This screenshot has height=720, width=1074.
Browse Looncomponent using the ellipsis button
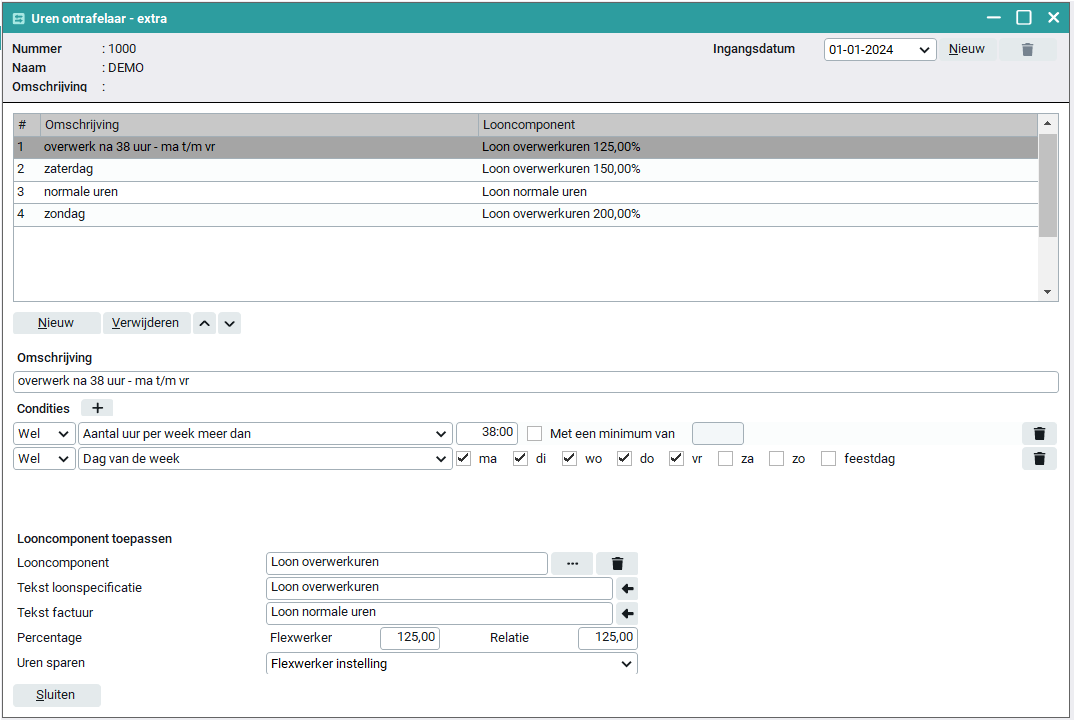tap(572, 563)
